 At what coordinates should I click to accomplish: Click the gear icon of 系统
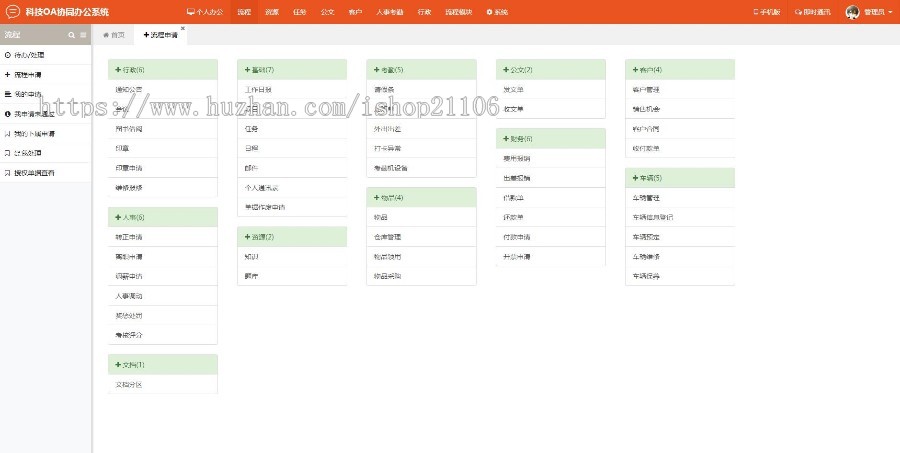point(489,11)
